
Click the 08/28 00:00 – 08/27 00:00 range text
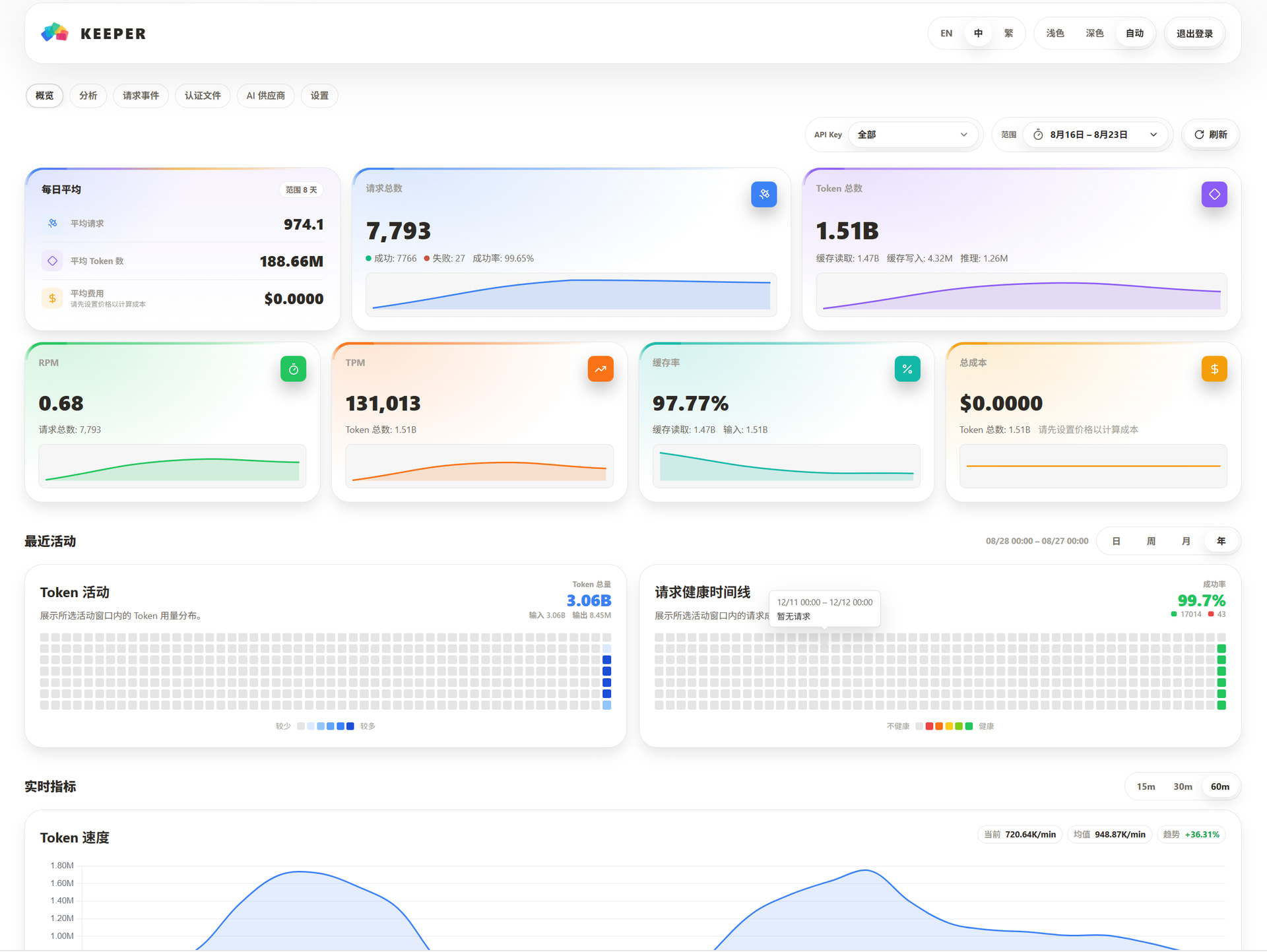1037,541
